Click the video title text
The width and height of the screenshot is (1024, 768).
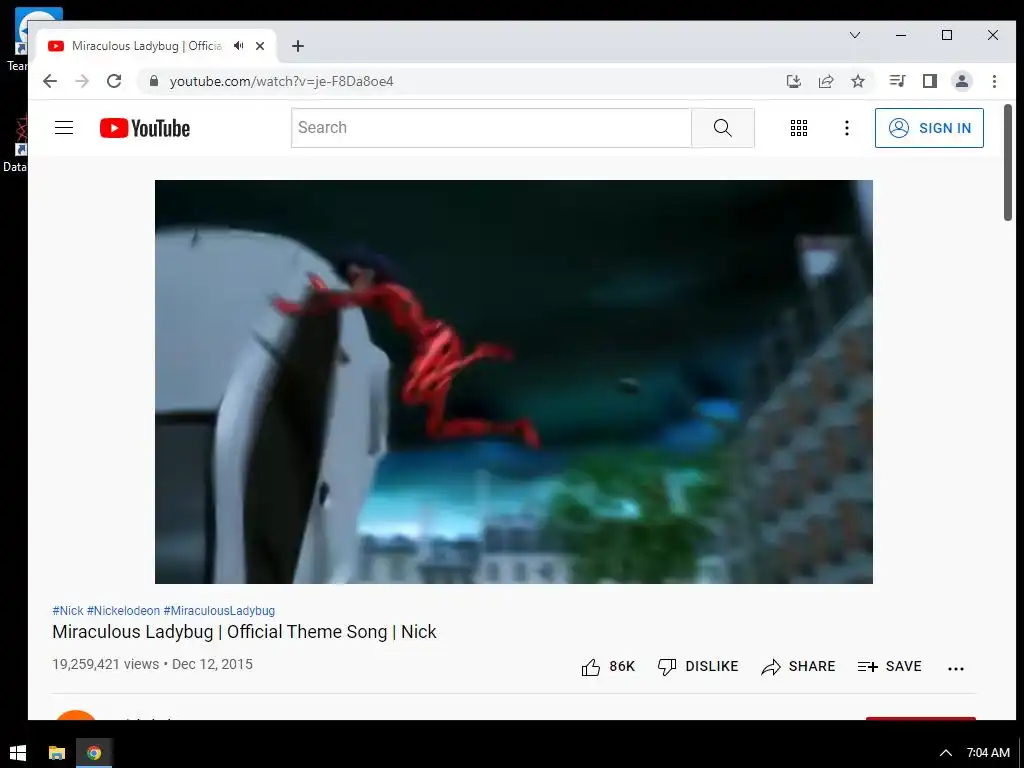click(x=244, y=632)
